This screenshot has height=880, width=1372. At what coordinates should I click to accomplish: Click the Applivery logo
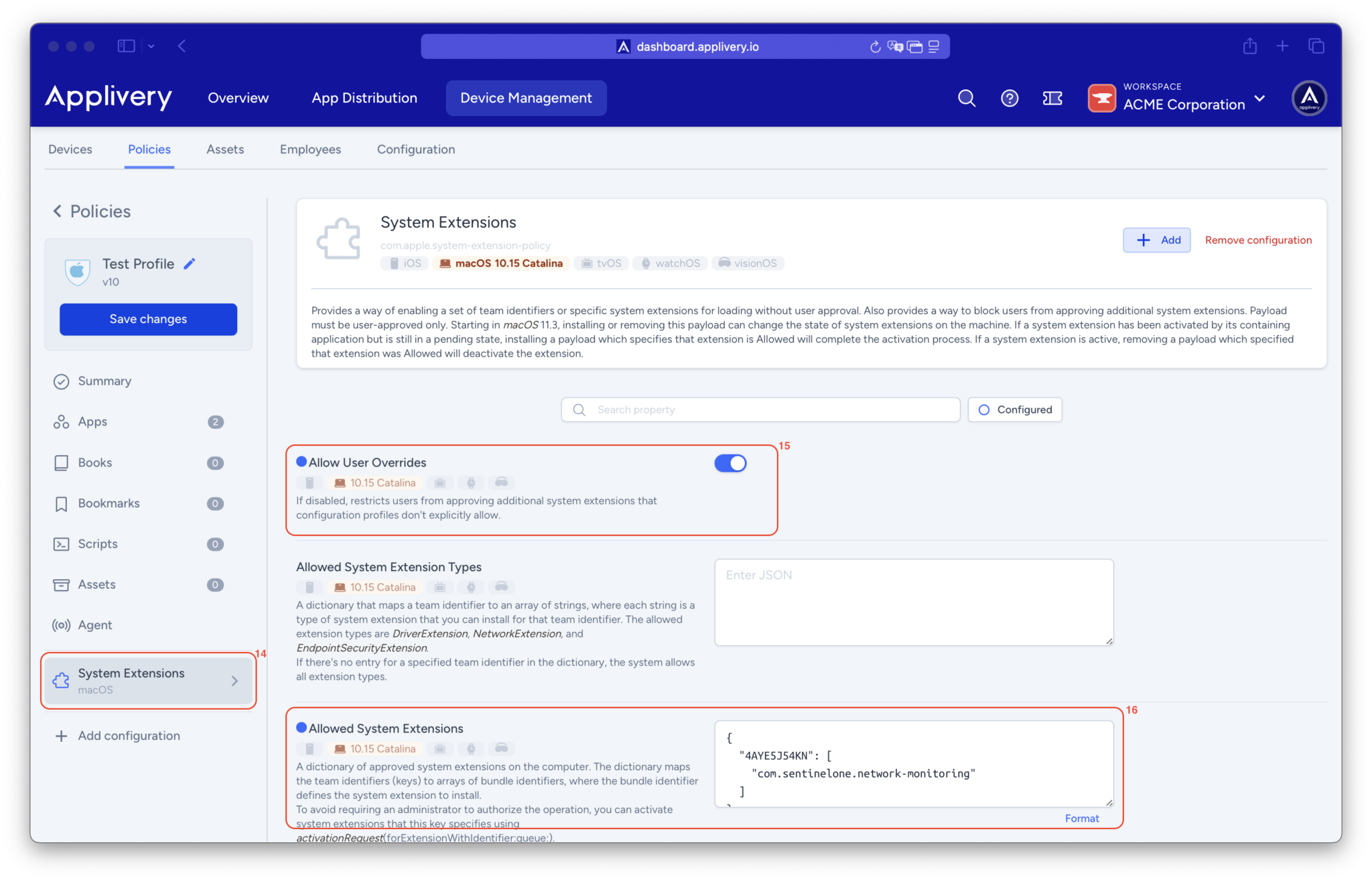[109, 97]
